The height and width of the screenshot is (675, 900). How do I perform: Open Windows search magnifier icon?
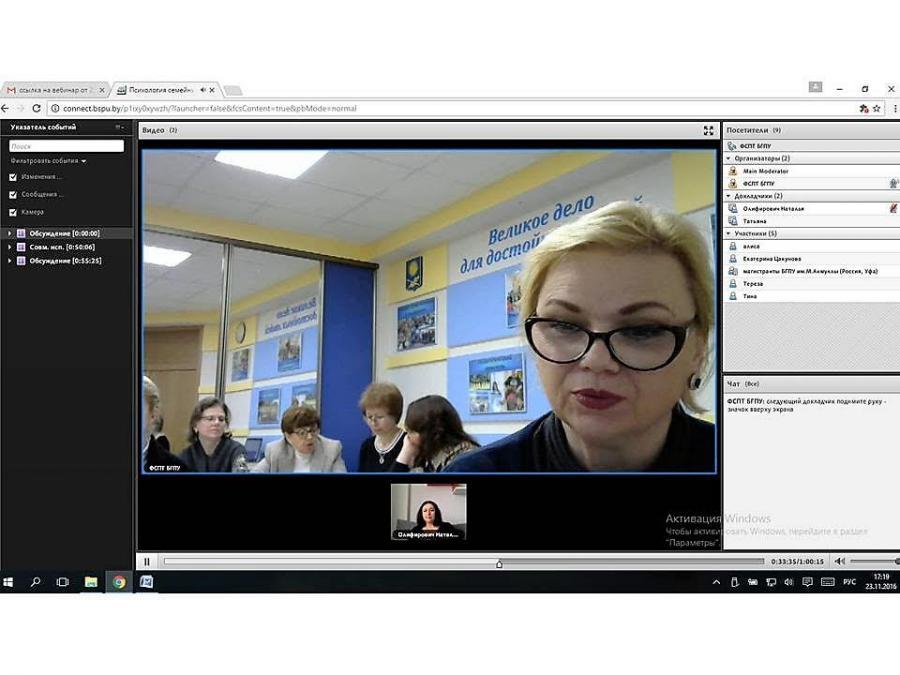(35, 582)
